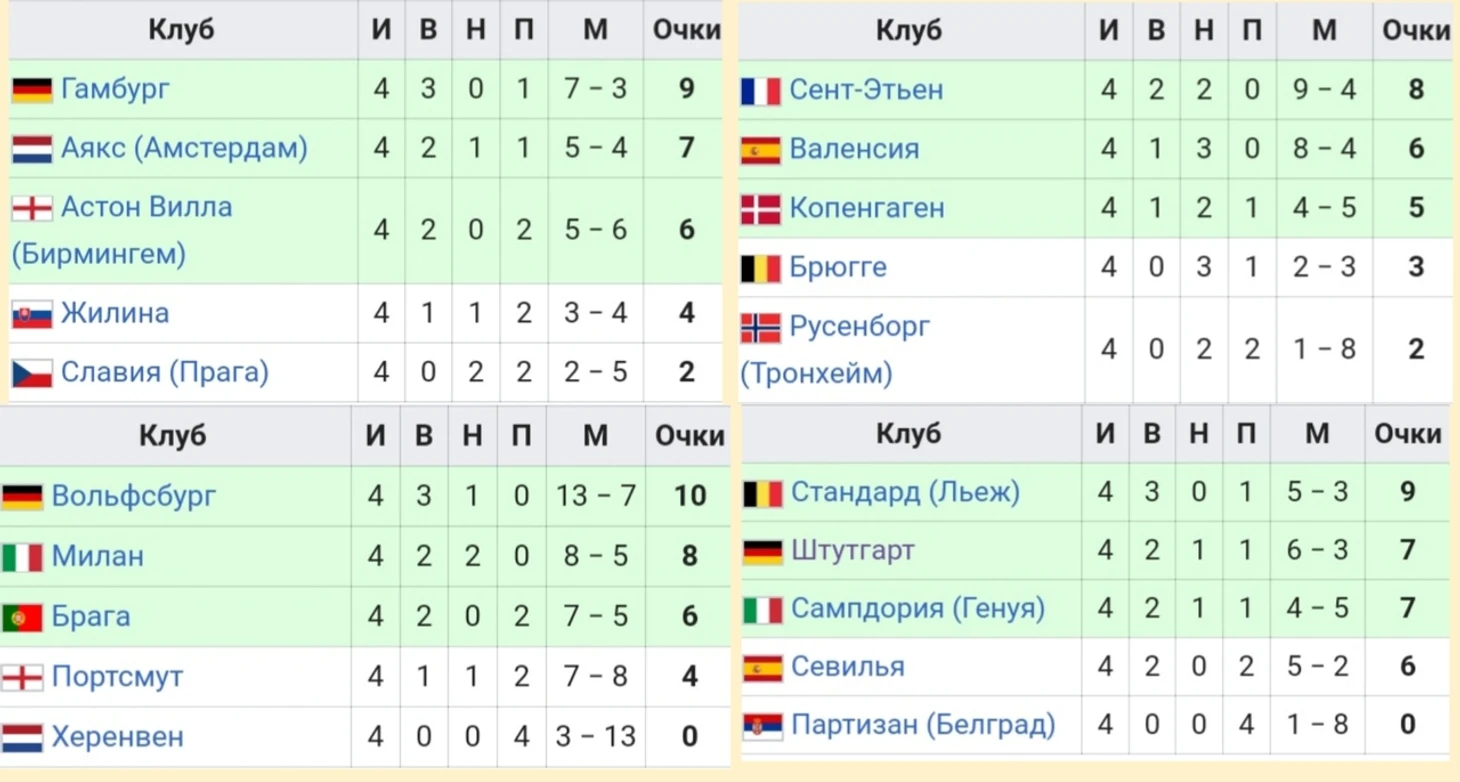Click the Штутгарт club link
The width and height of the screenshot is (1460, 782).
pos(852,550)
